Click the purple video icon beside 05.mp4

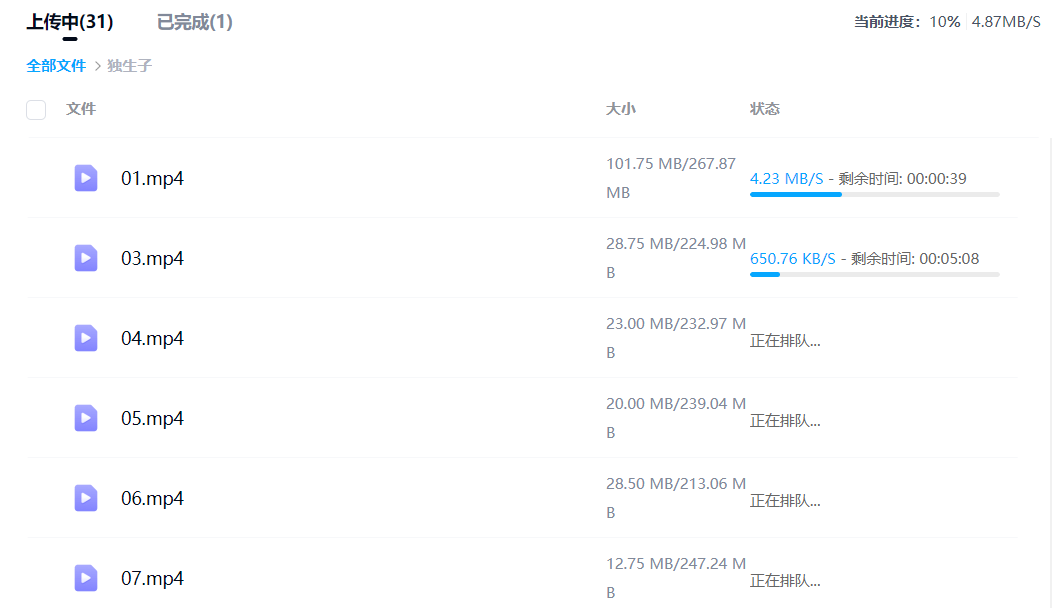pos(86,418)
